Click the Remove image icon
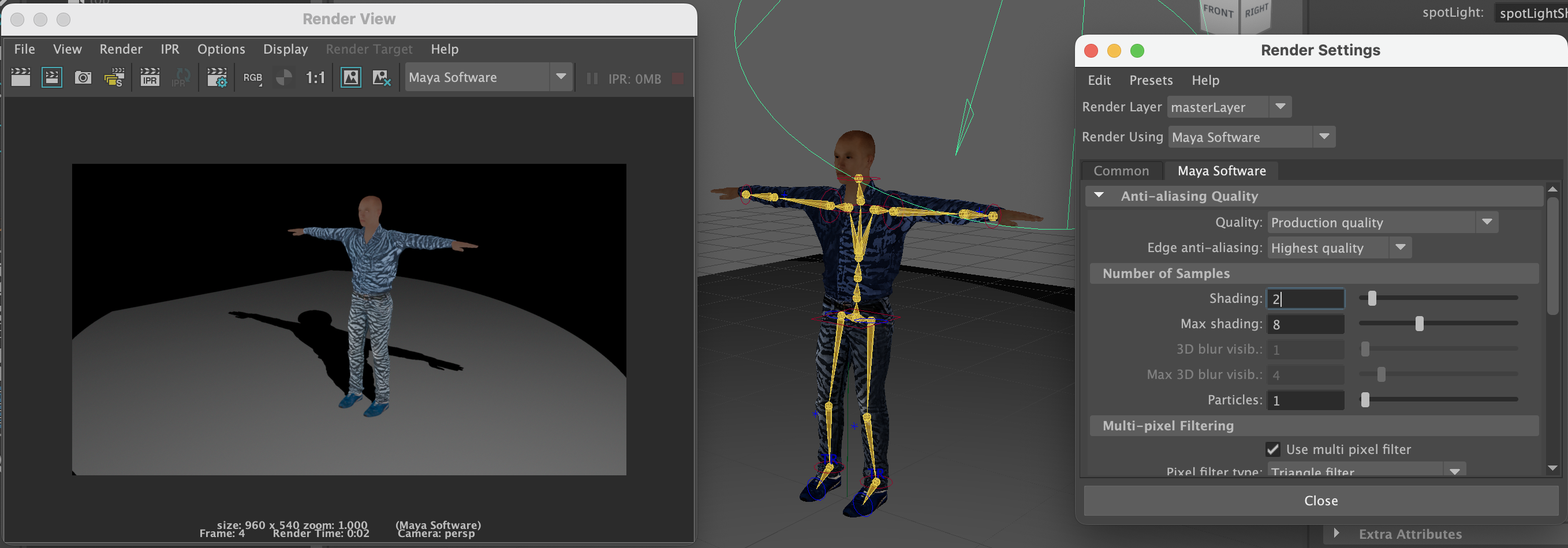 (381, 77)
